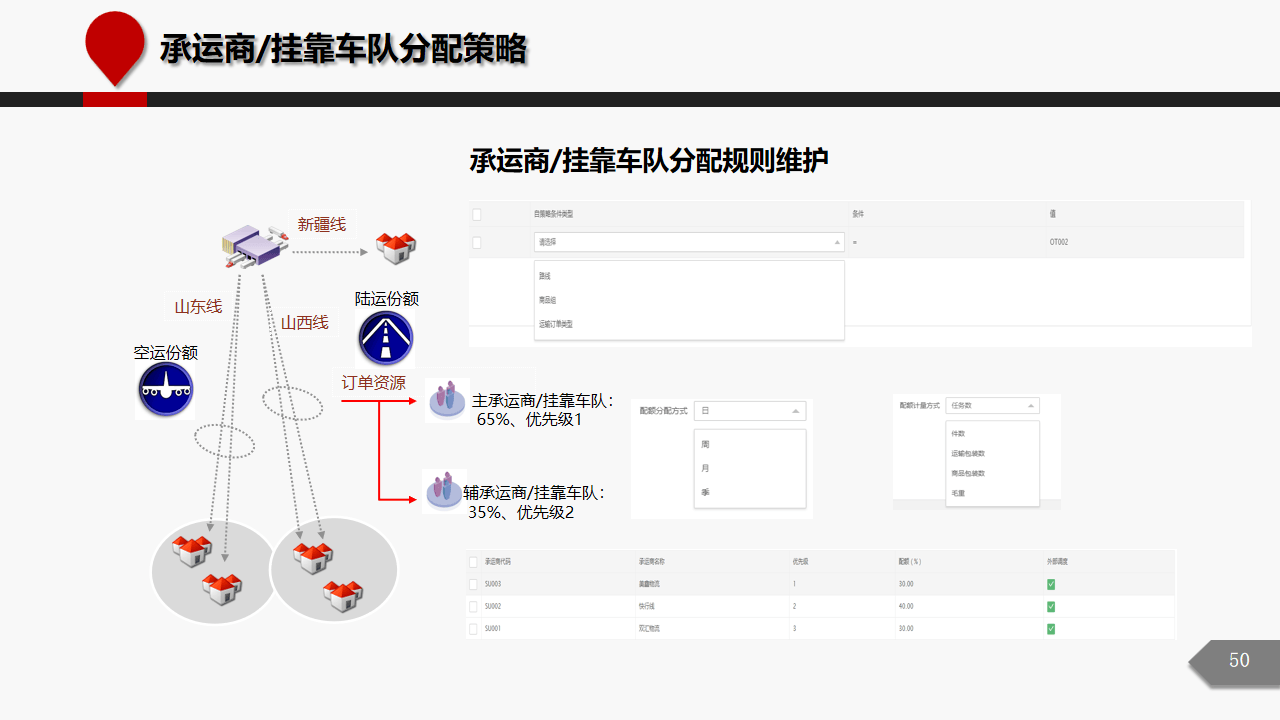Tick the row checkbox for SU001
This screenshot has width=1280, height=720.
(473, 629)
